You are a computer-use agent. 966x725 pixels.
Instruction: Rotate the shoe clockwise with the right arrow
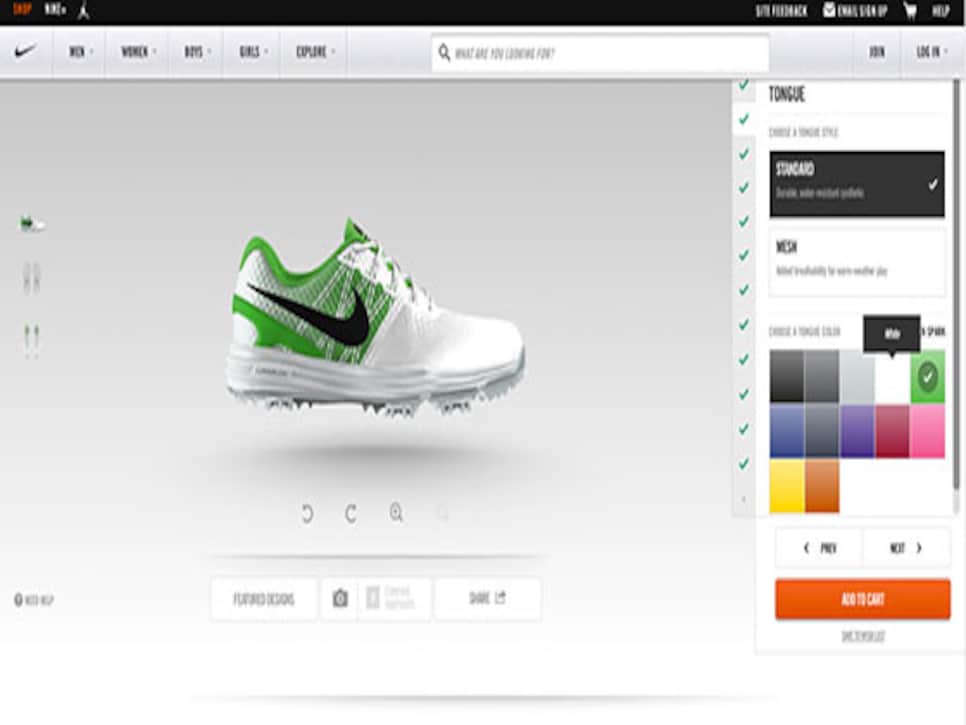351,513
